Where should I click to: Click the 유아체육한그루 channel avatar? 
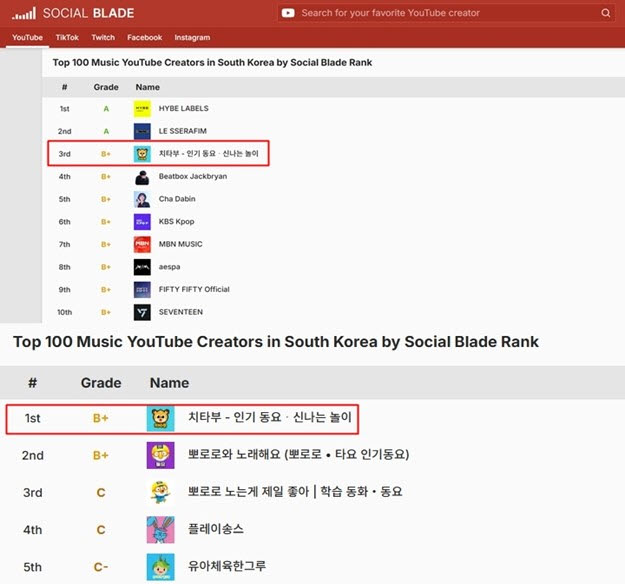(x=160, y=566)
